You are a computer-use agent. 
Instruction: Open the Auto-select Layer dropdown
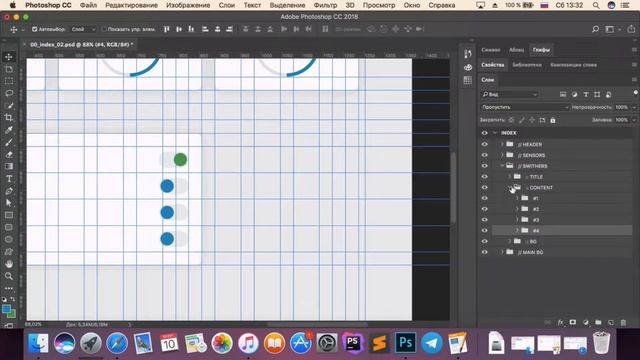(83, 29)
